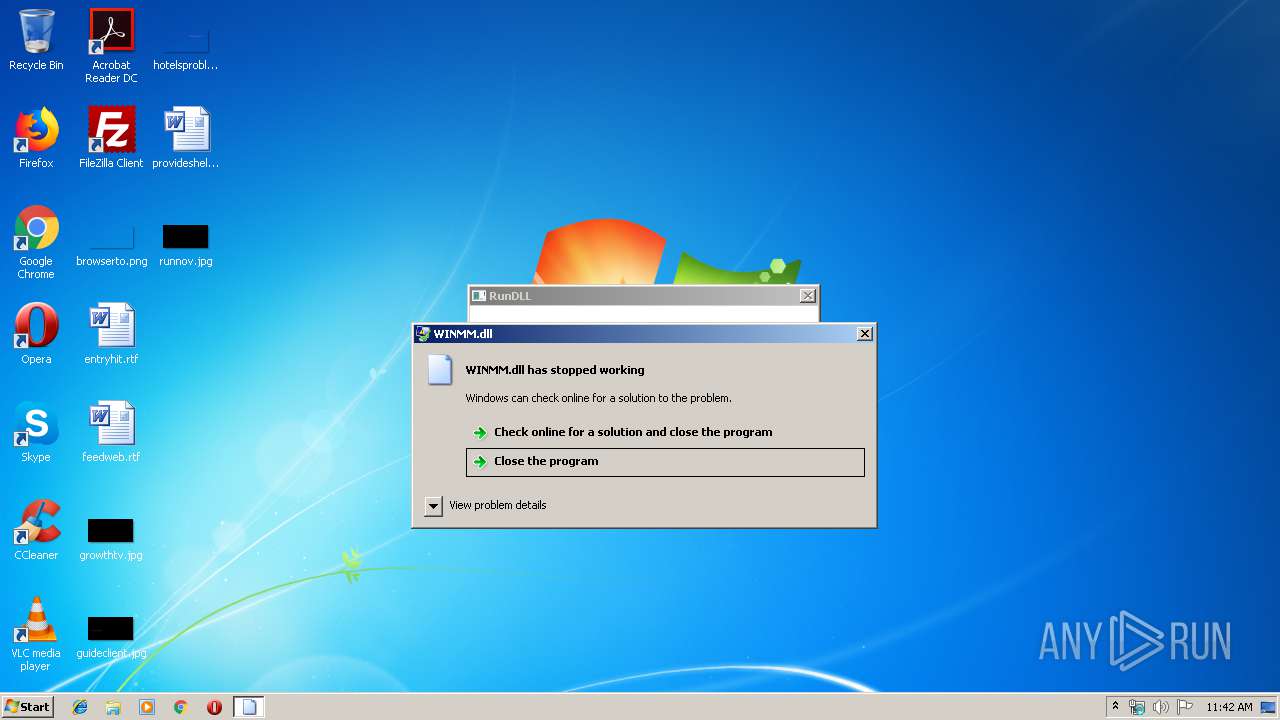The height and width of the screenshot is (720, 1280).
Task: Open Action Center flag icon
Action: (x=1185, y=707)
